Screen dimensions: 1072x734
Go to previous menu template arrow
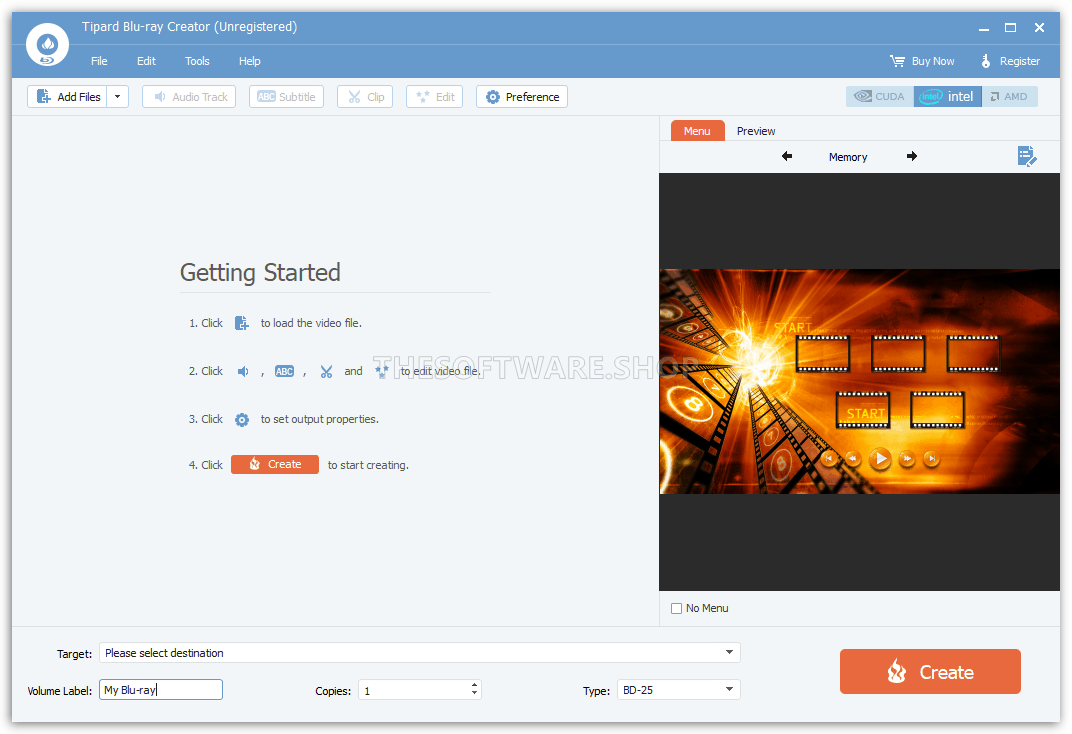(787, 157)
